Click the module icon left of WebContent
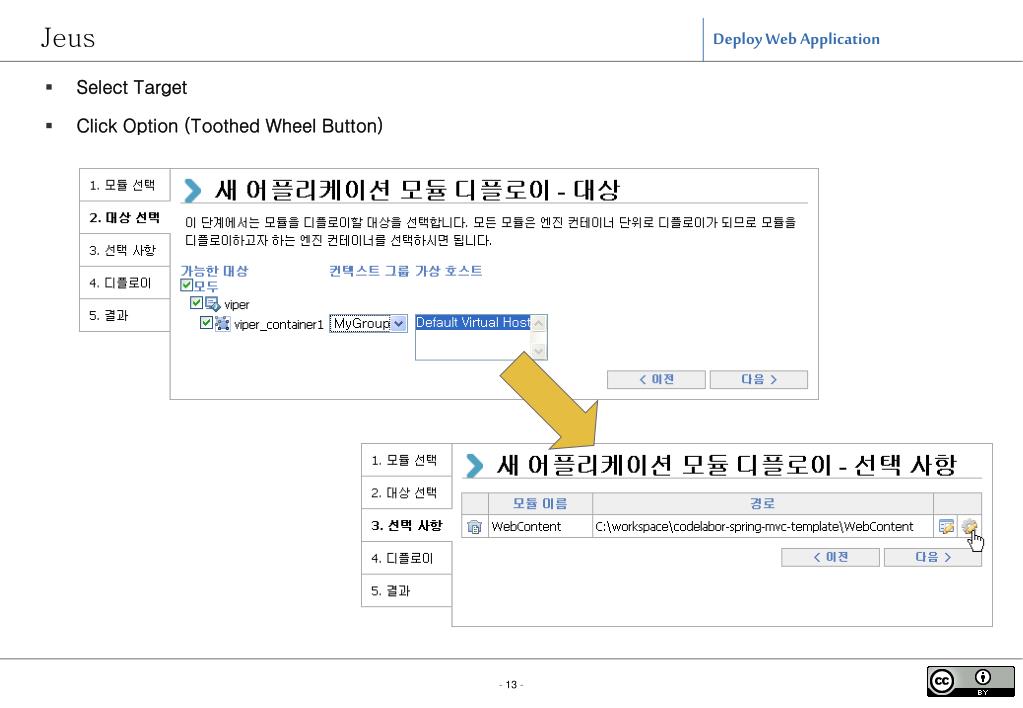Image resolution: width=1023 pixels, height=708 pixels. coord(474,527)
